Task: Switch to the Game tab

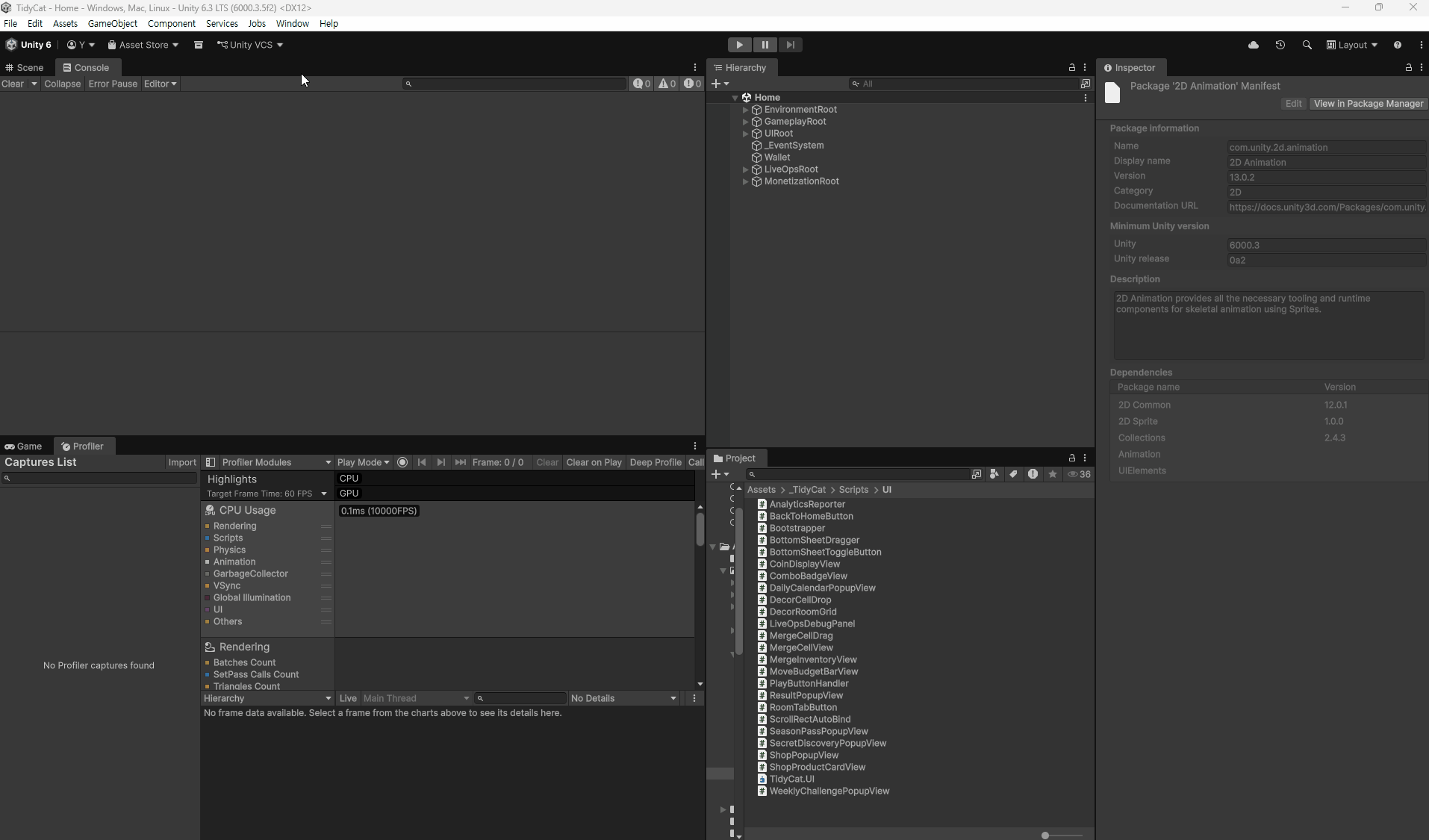Action: click(24, 447)
